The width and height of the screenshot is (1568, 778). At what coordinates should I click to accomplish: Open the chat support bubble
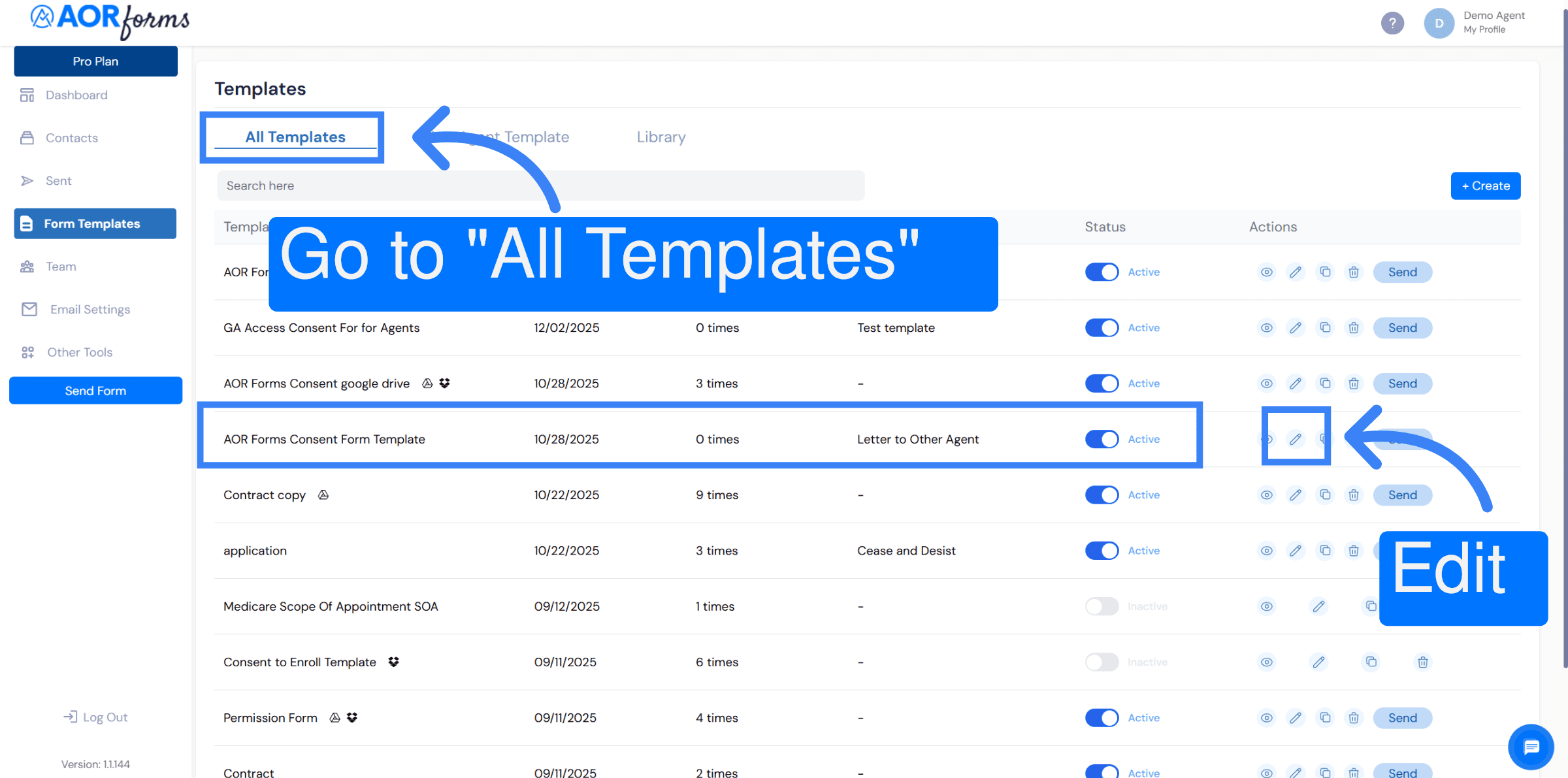tap(1531, 747)
